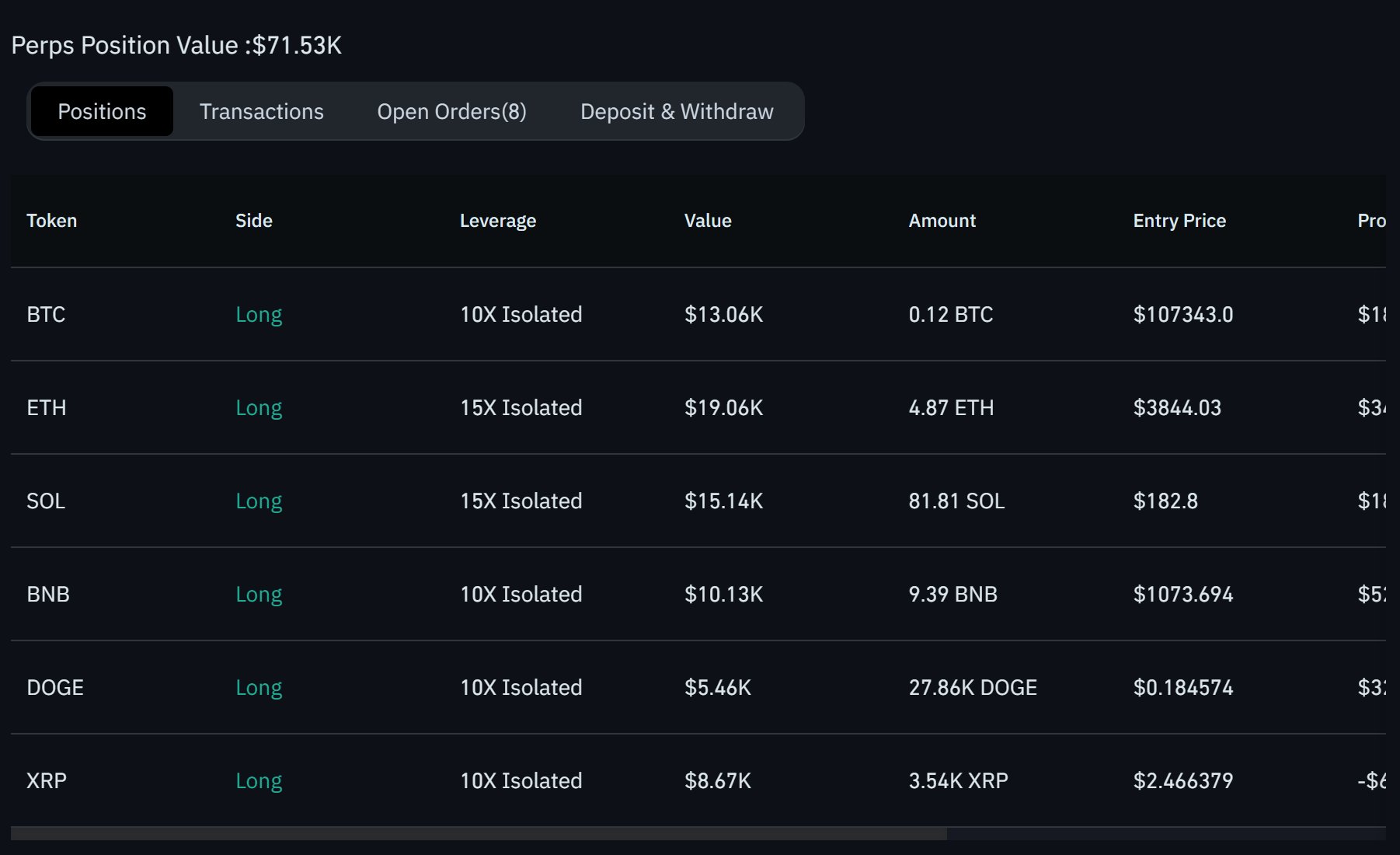
Task: Click the XRP token name
Action: [x=47, y=780]
